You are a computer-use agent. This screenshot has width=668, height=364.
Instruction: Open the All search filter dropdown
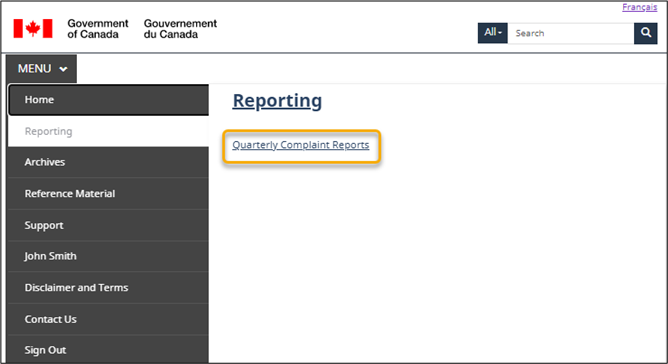[492, 33]
